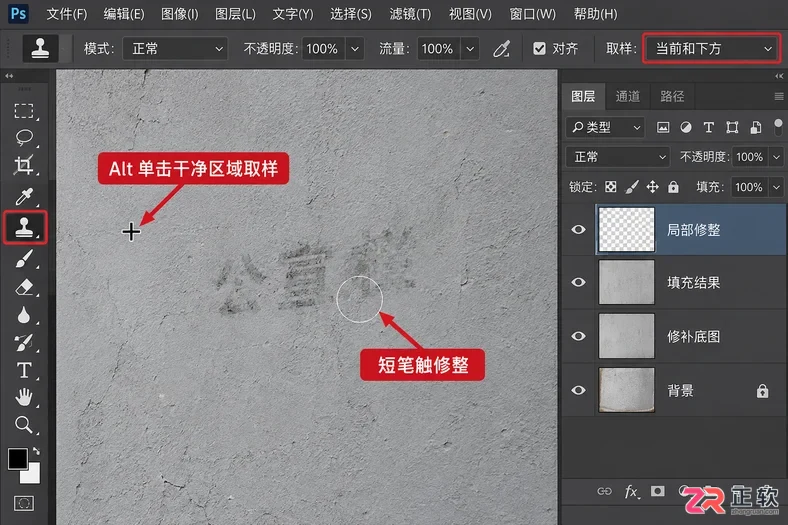Select the Eraser tool

pos(24,287)
